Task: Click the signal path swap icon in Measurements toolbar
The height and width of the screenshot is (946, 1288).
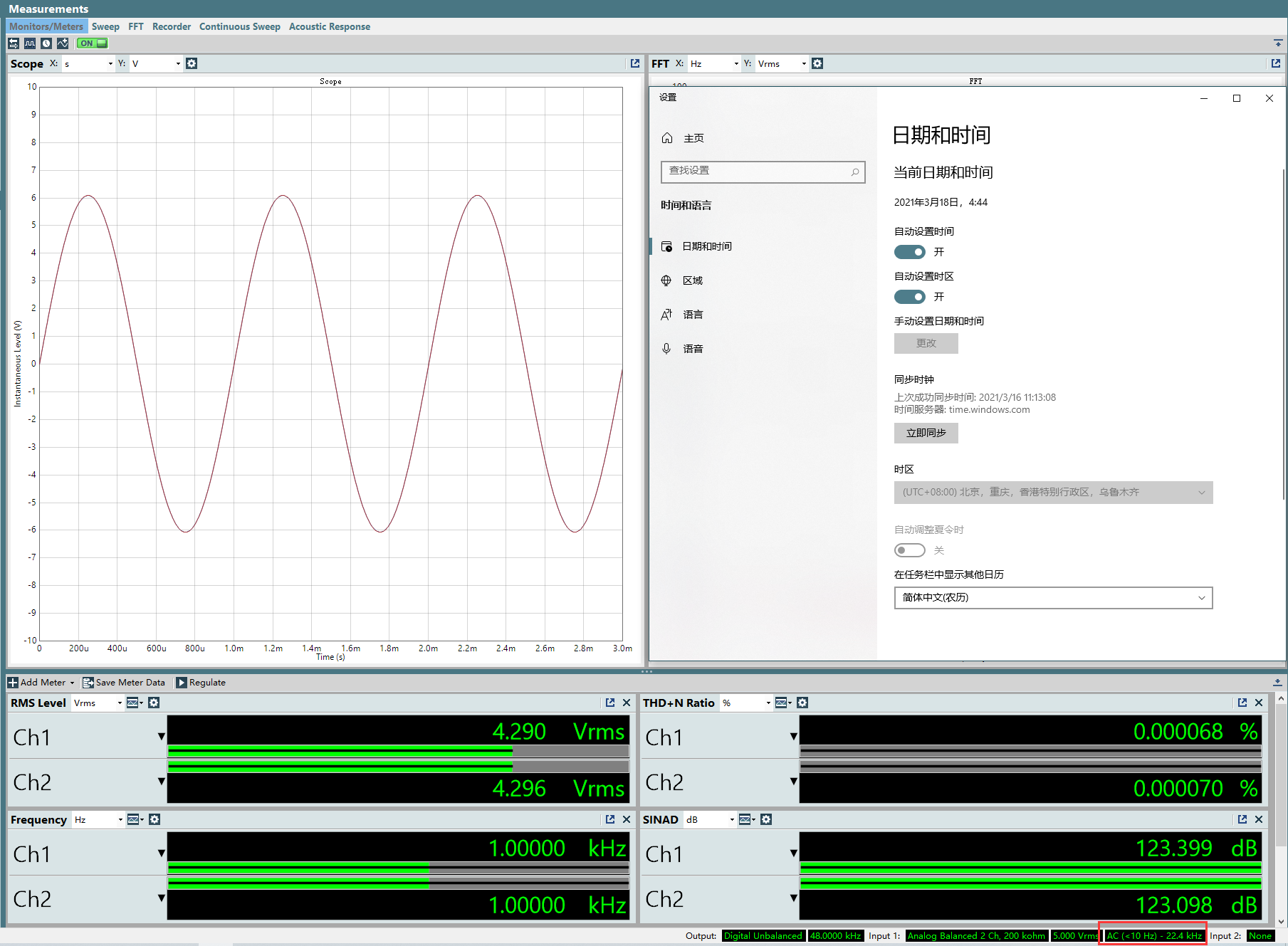Action: [x=14, y=43]
